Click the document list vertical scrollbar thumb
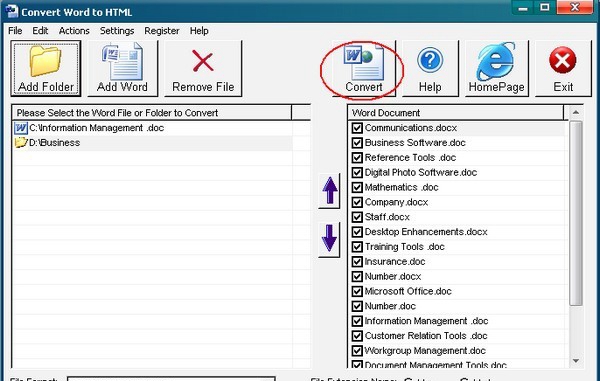The height and width of the screenshot is (381, 600). point(576,213)
